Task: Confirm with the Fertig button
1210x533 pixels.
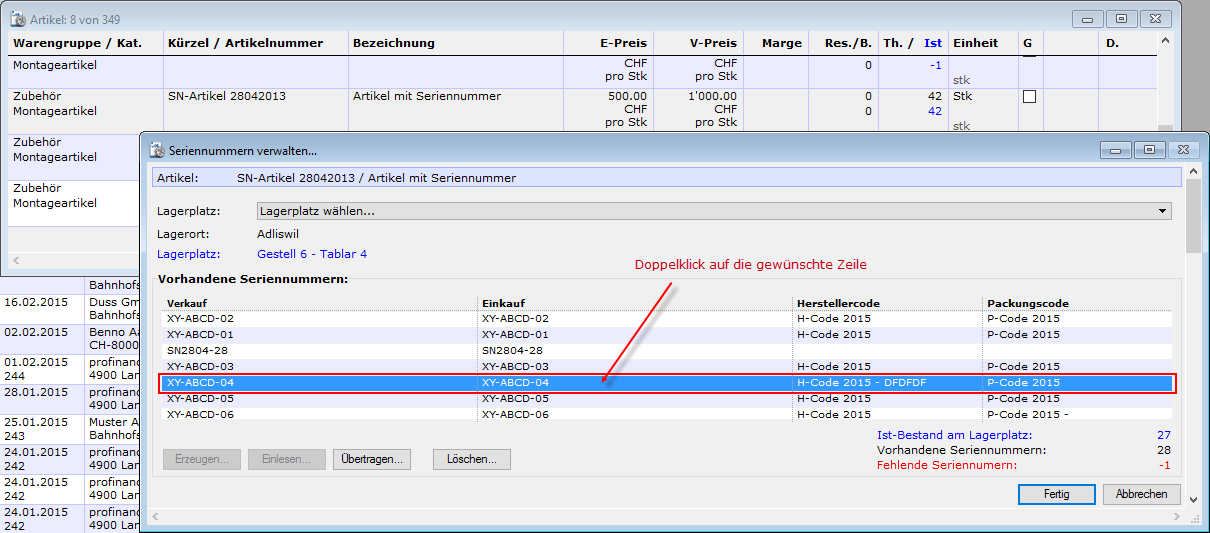Action: (x=1056, y=494)
